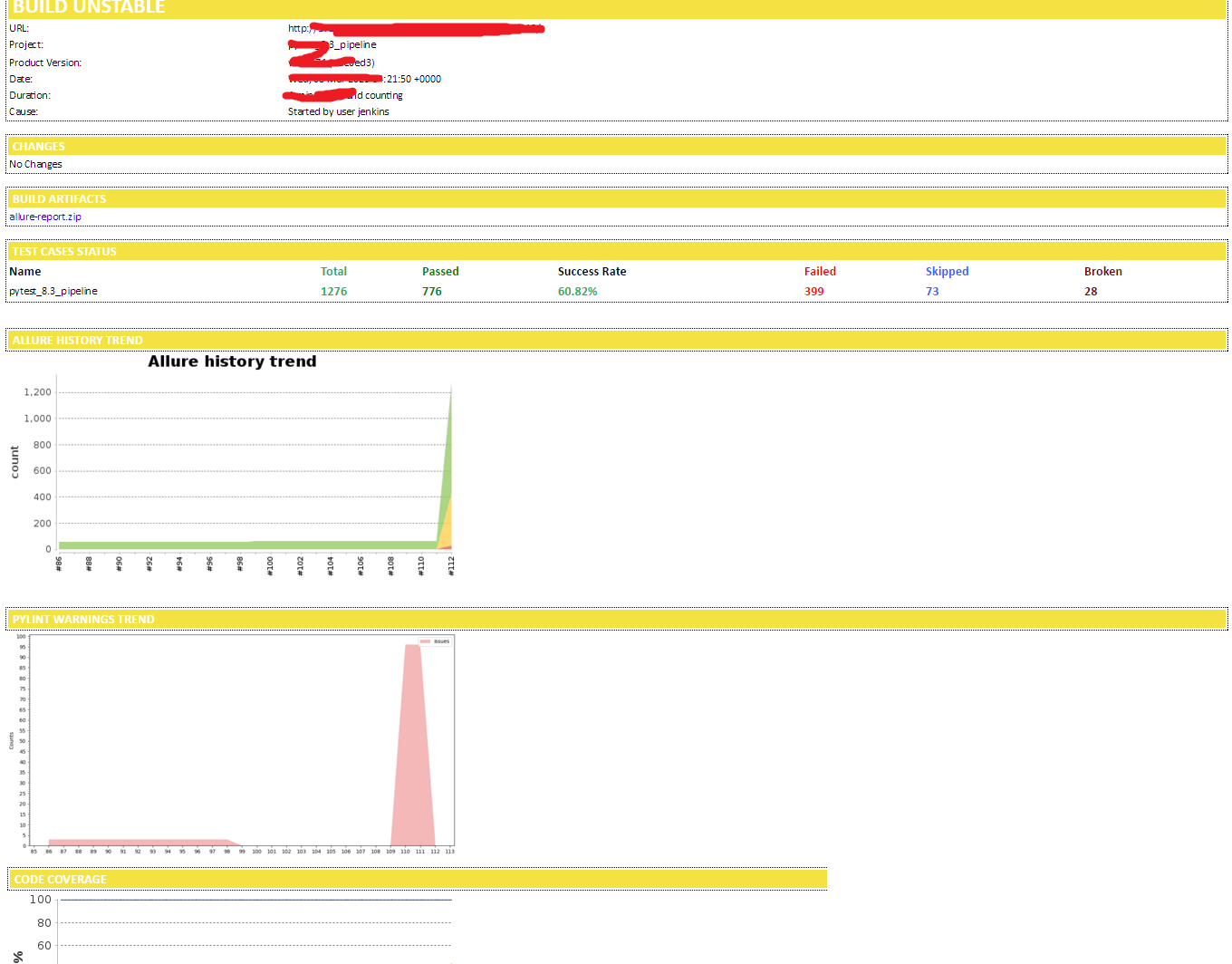
Task: Click the 'Started by user jenkins' text
Action: pyautogui.click(x=338, y=112)
